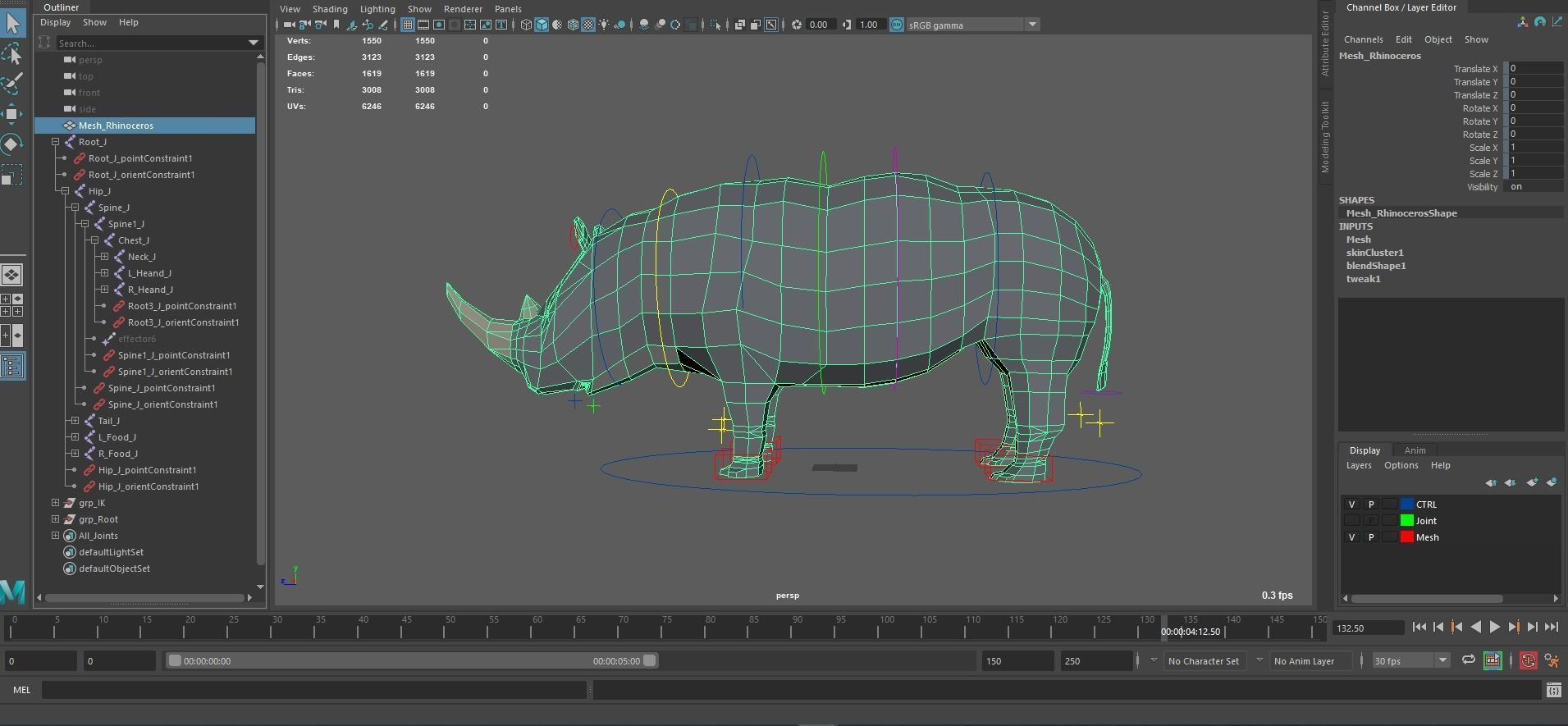Open the Channels menu in Channel Box

[x=1363, y=39]
